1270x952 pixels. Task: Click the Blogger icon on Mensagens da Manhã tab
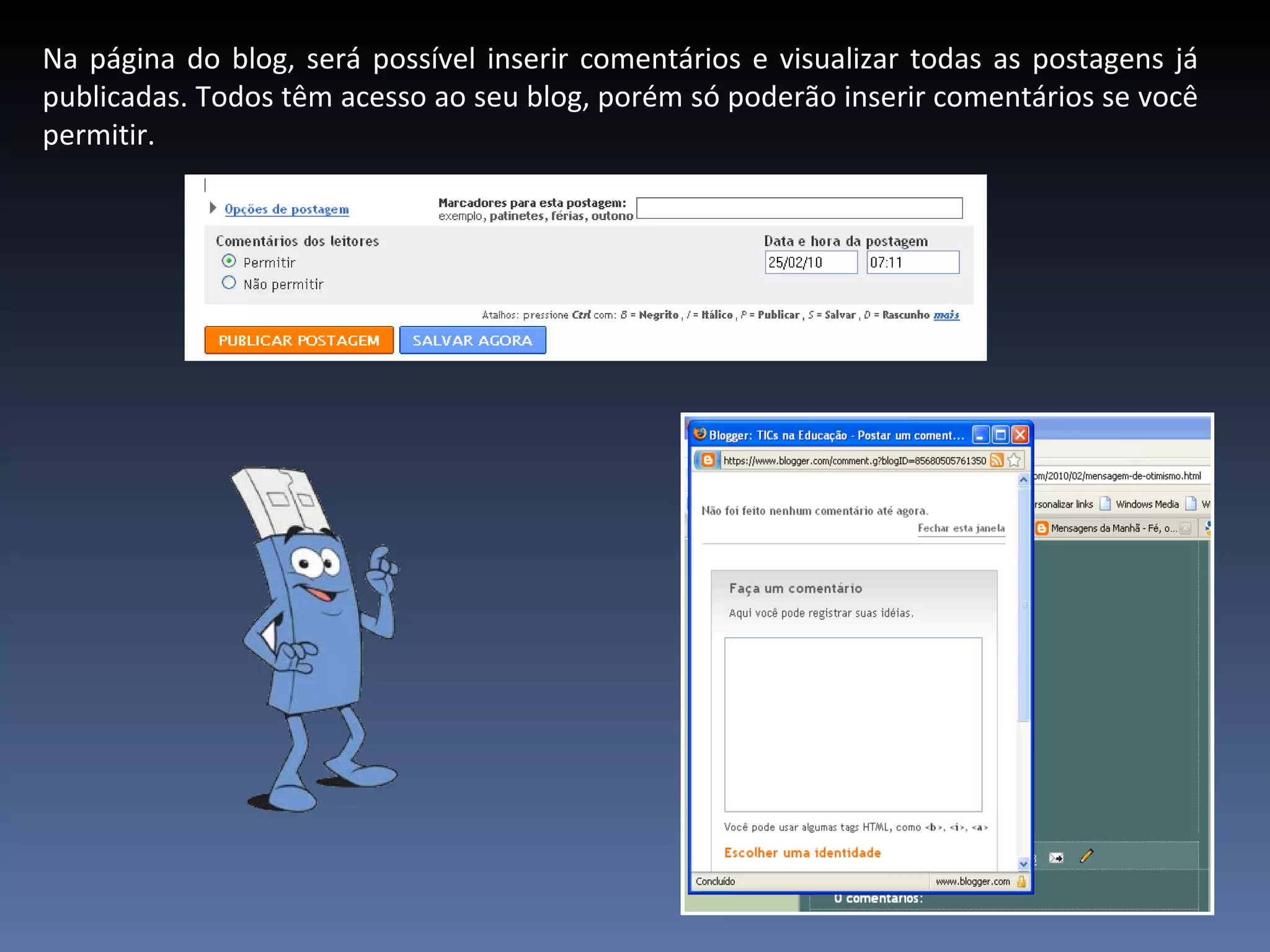(1042, 528)
